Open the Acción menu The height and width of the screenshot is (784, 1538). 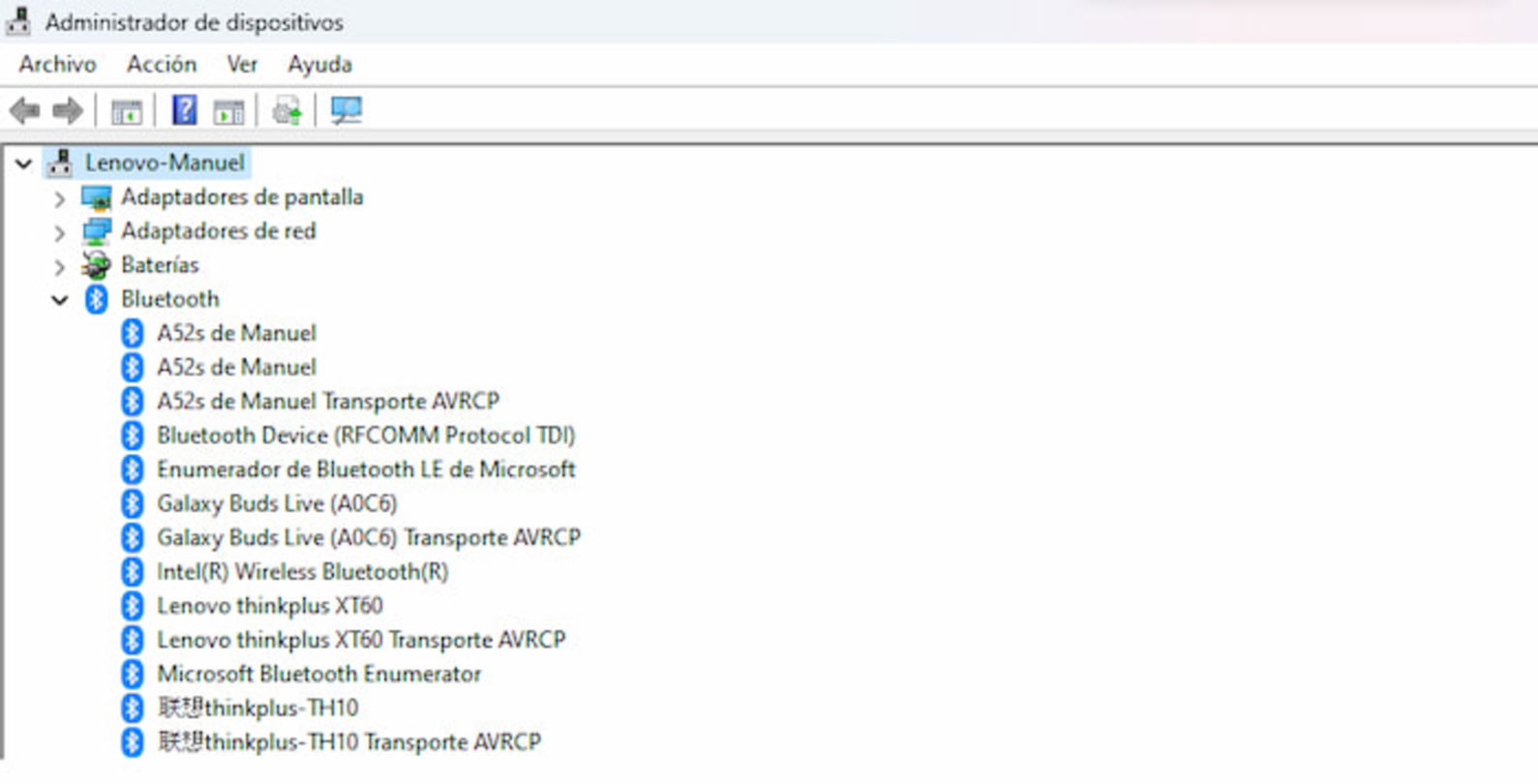point(162,64)
